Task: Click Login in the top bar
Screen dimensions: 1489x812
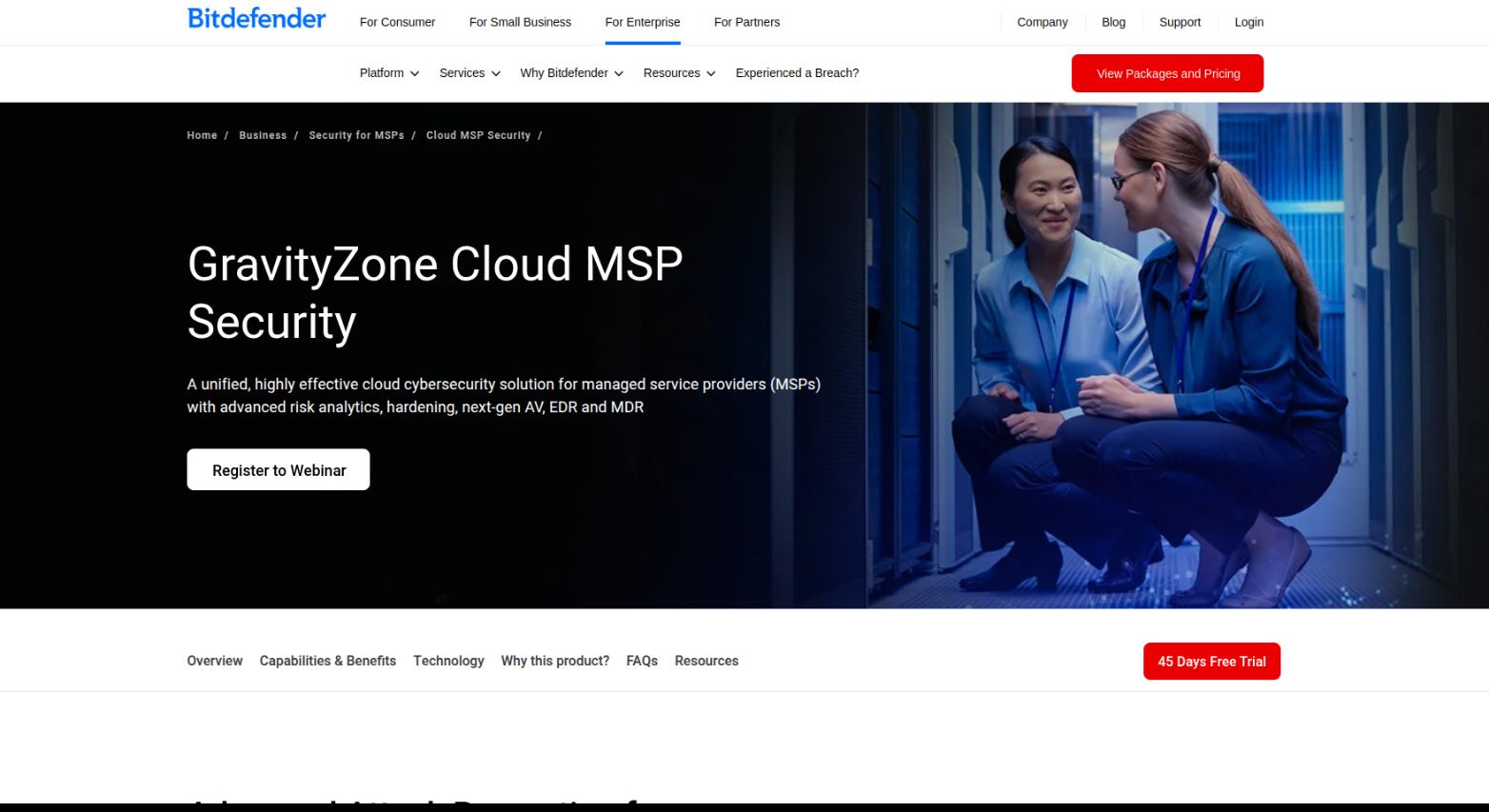Action: point(1248,22)
